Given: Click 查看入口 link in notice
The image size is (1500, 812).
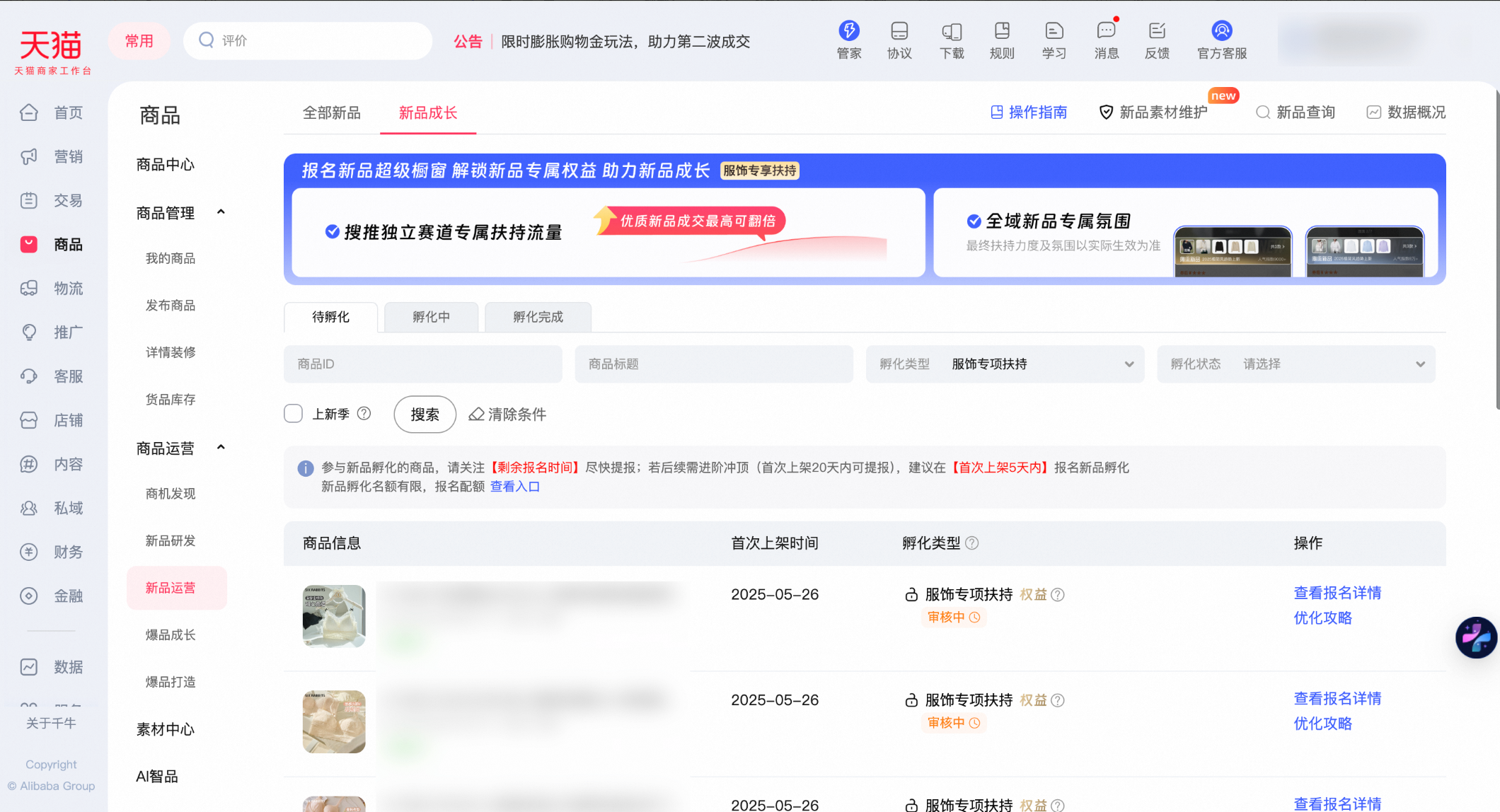Looking at the screenshot, I should [515, 487].
